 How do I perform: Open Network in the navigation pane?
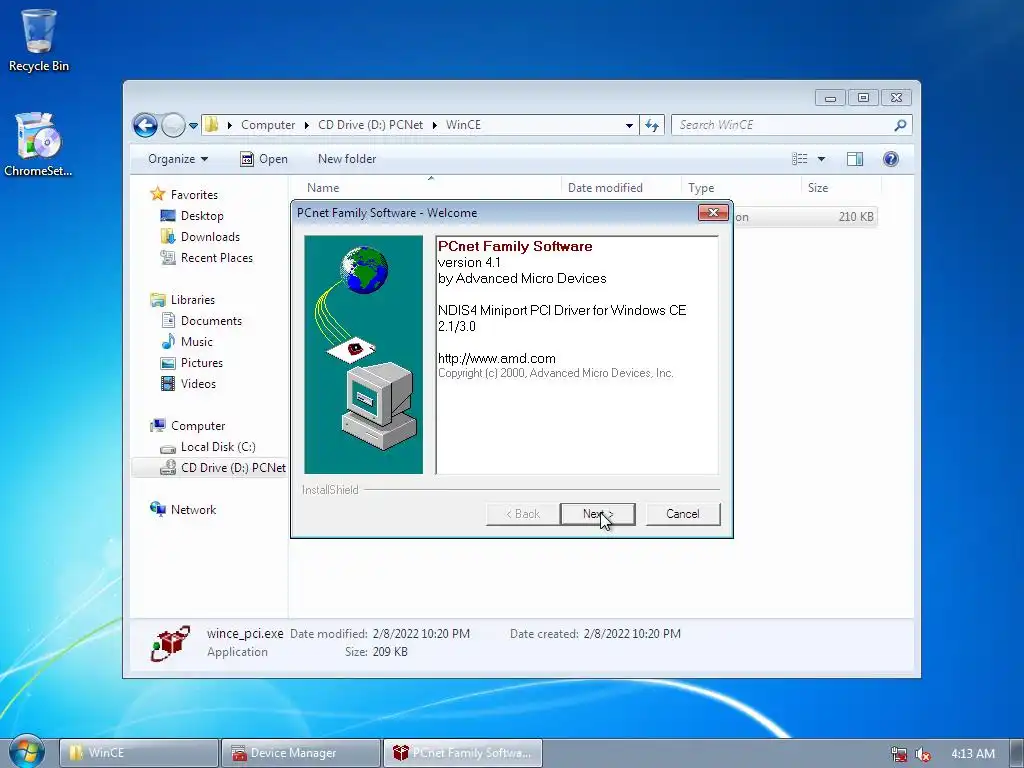[193, 509]
